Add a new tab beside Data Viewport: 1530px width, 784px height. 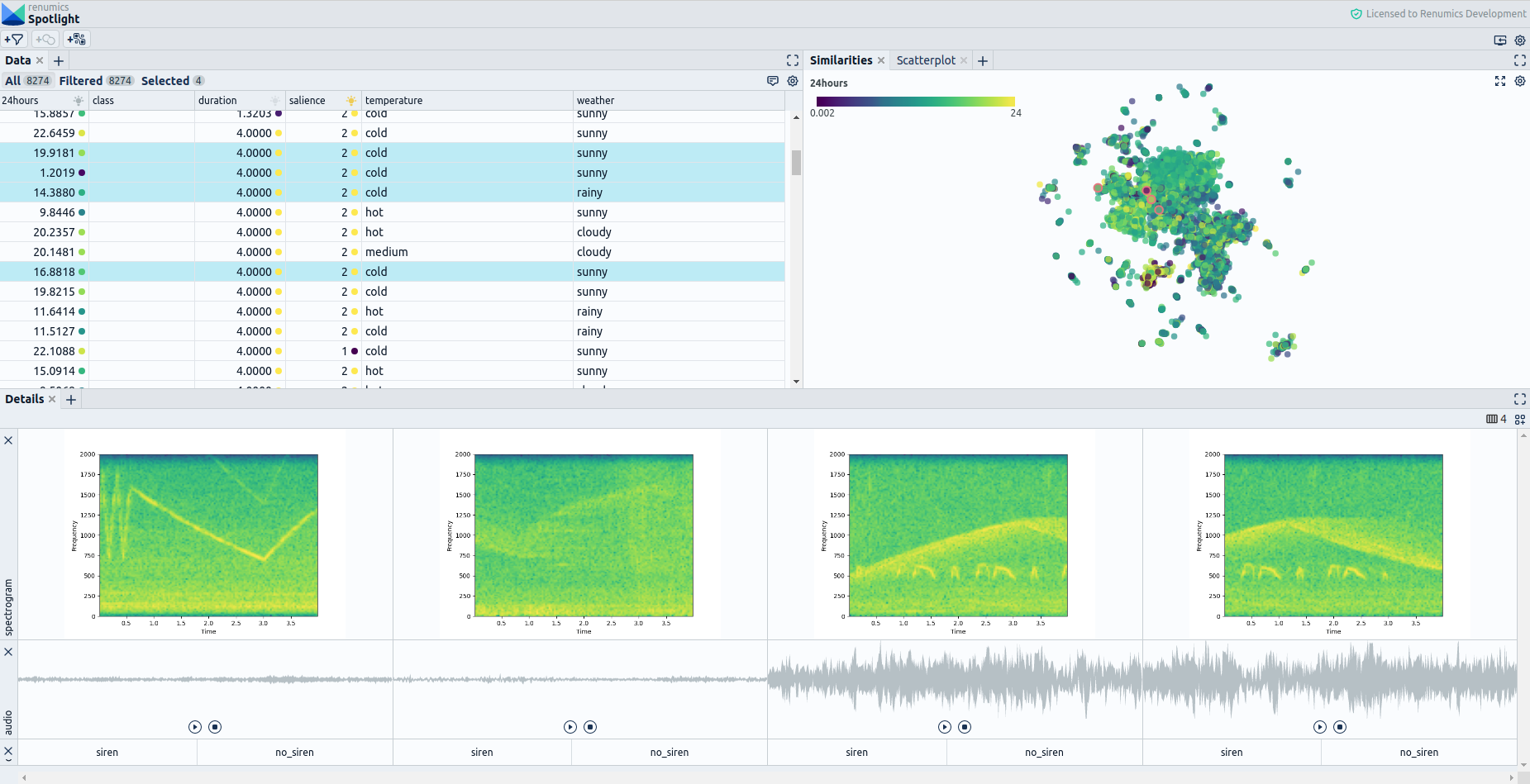(59, 61)
